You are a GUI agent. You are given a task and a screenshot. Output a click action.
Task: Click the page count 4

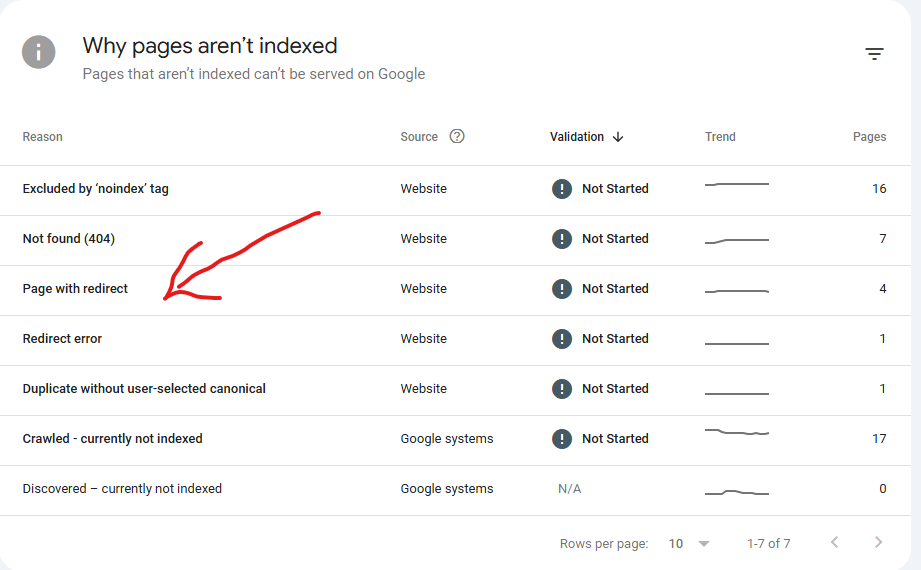pyautogui.click(x=882, y=289)
